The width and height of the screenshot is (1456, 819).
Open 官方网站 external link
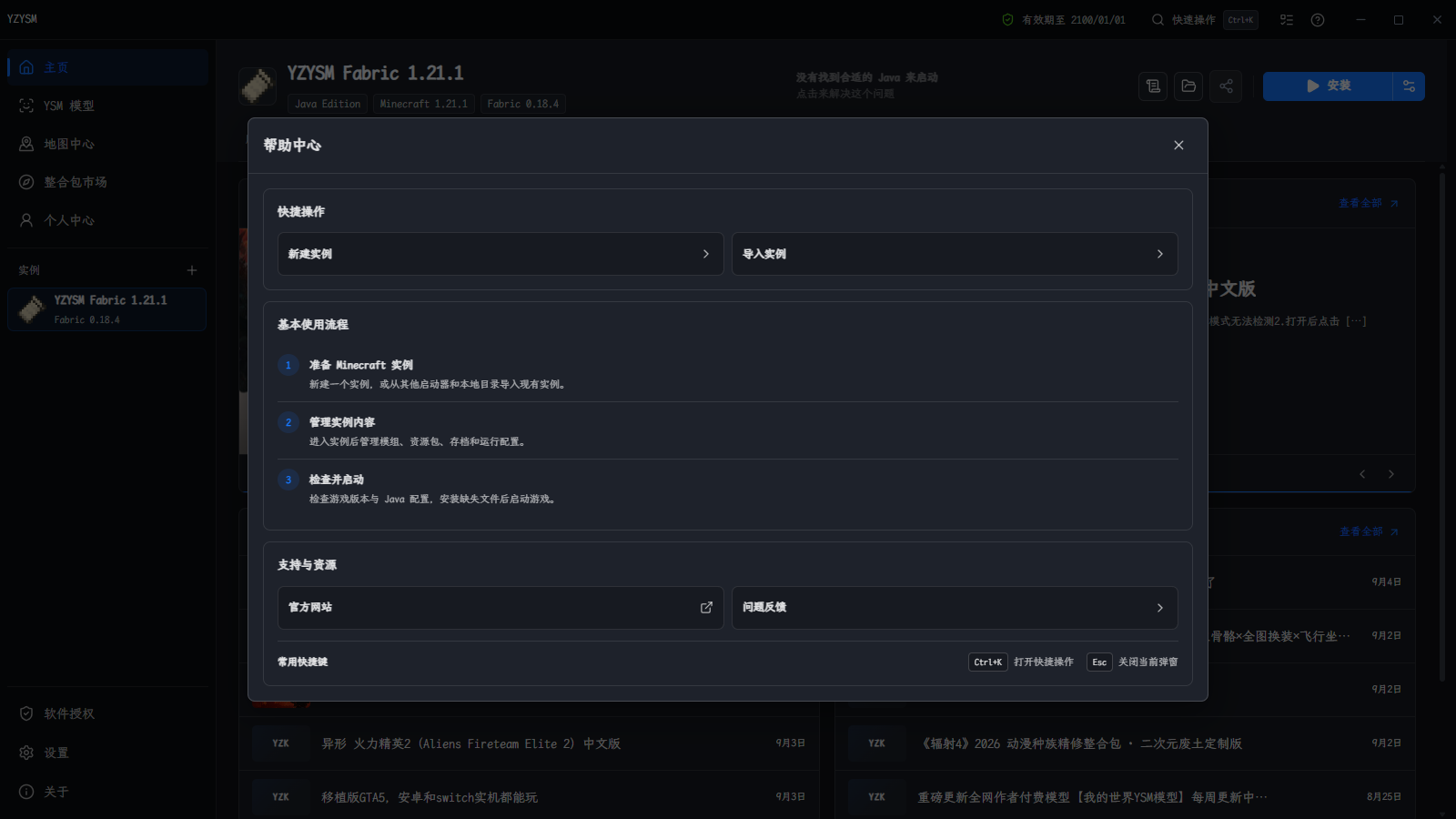pos(500,608)
